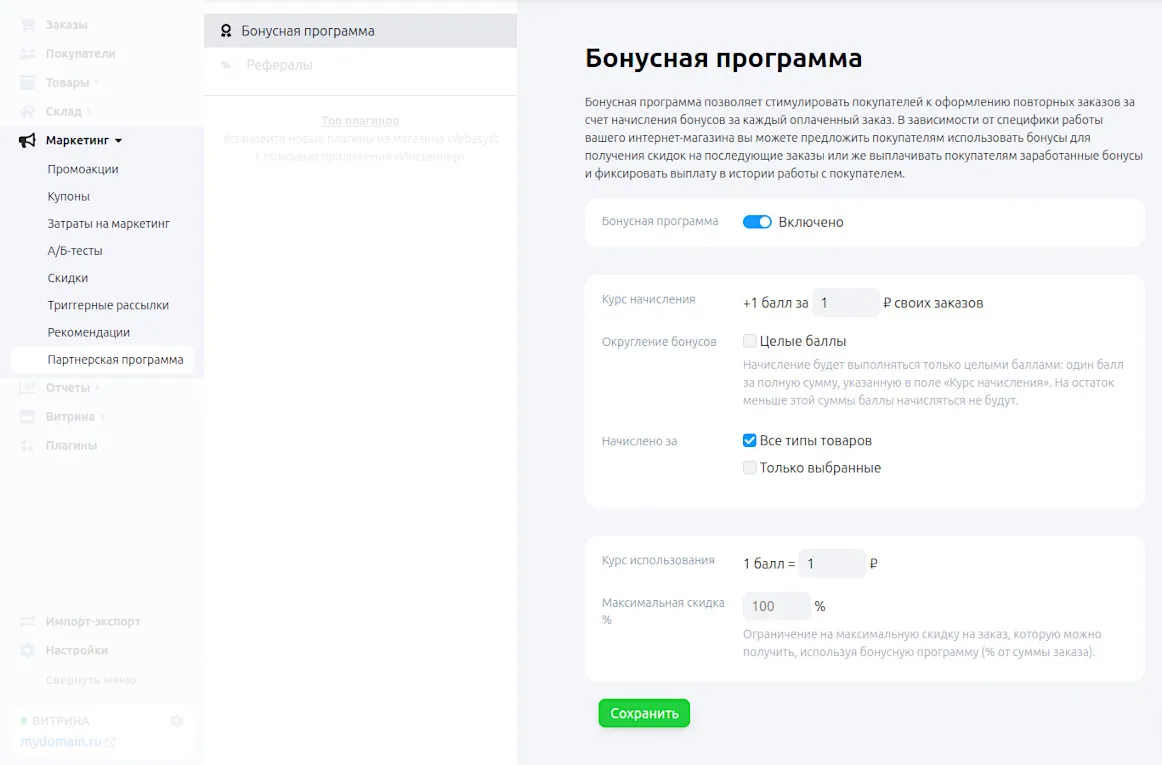Open the gear icon next to ВИТРИНА
Screen dimensions: 1162x765
point(177,720)
